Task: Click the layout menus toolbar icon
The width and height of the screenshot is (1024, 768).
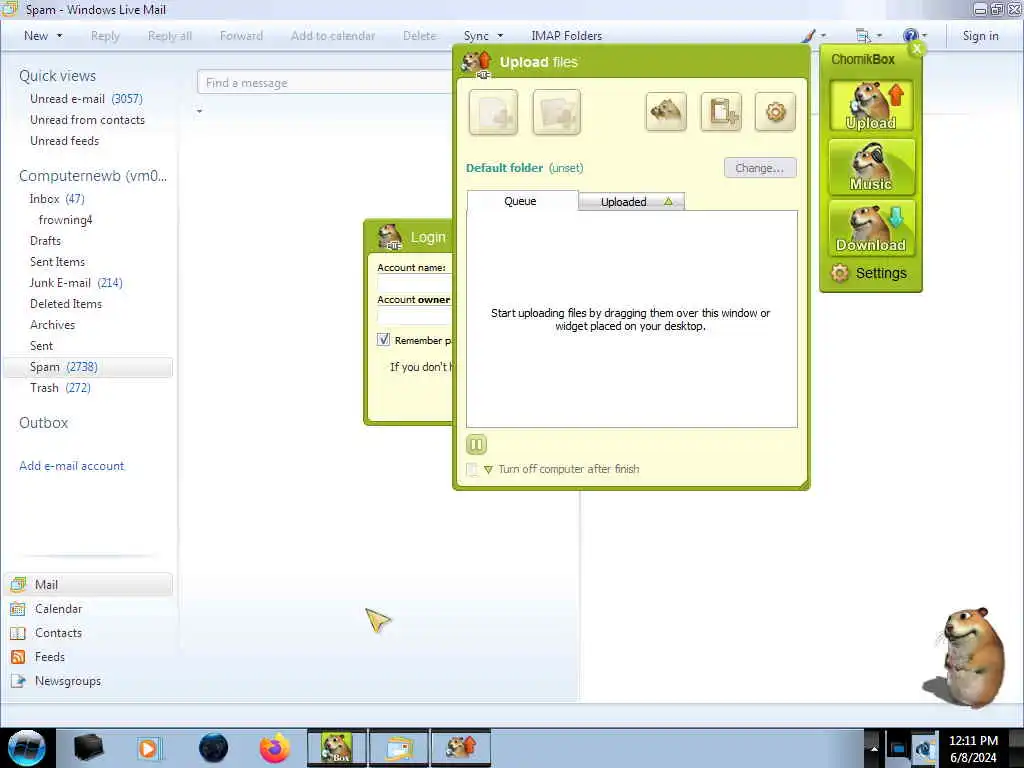Action: [x=863, y=36]
